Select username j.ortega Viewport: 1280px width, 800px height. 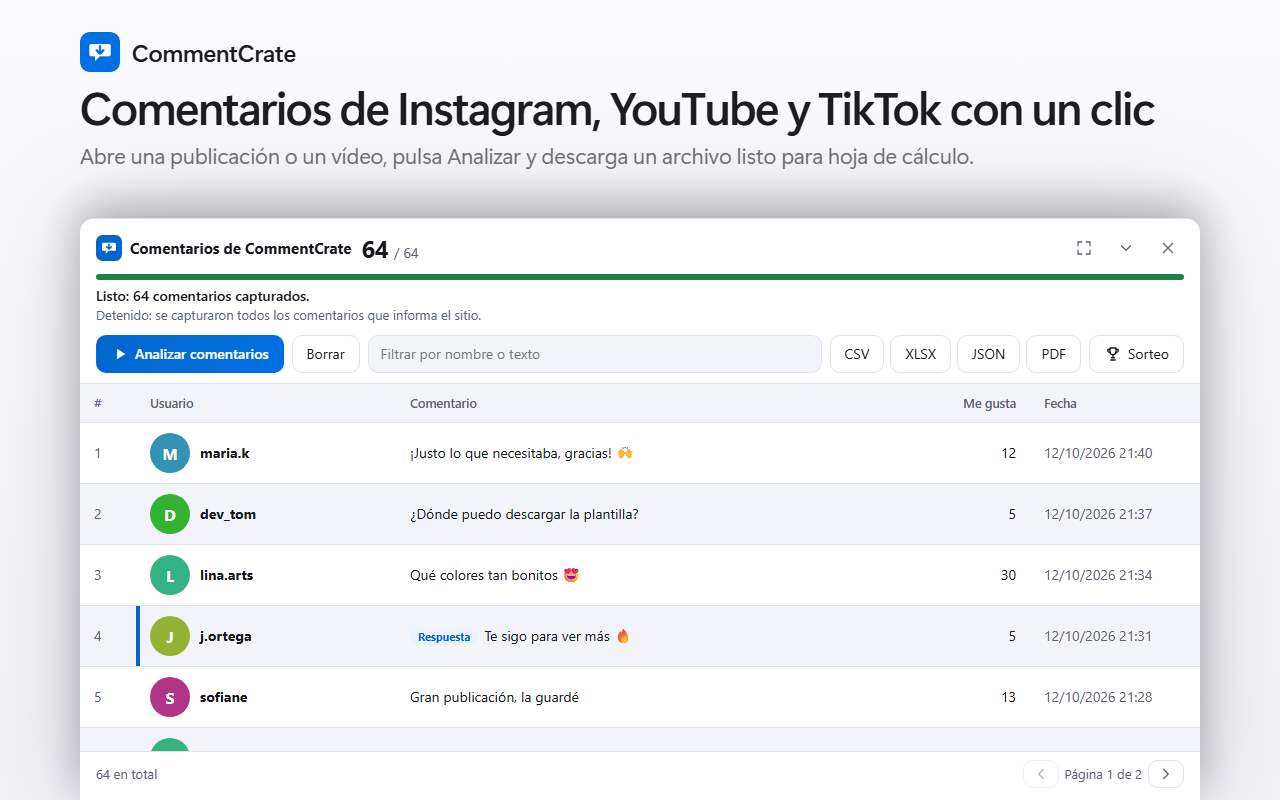click(226, 636)
